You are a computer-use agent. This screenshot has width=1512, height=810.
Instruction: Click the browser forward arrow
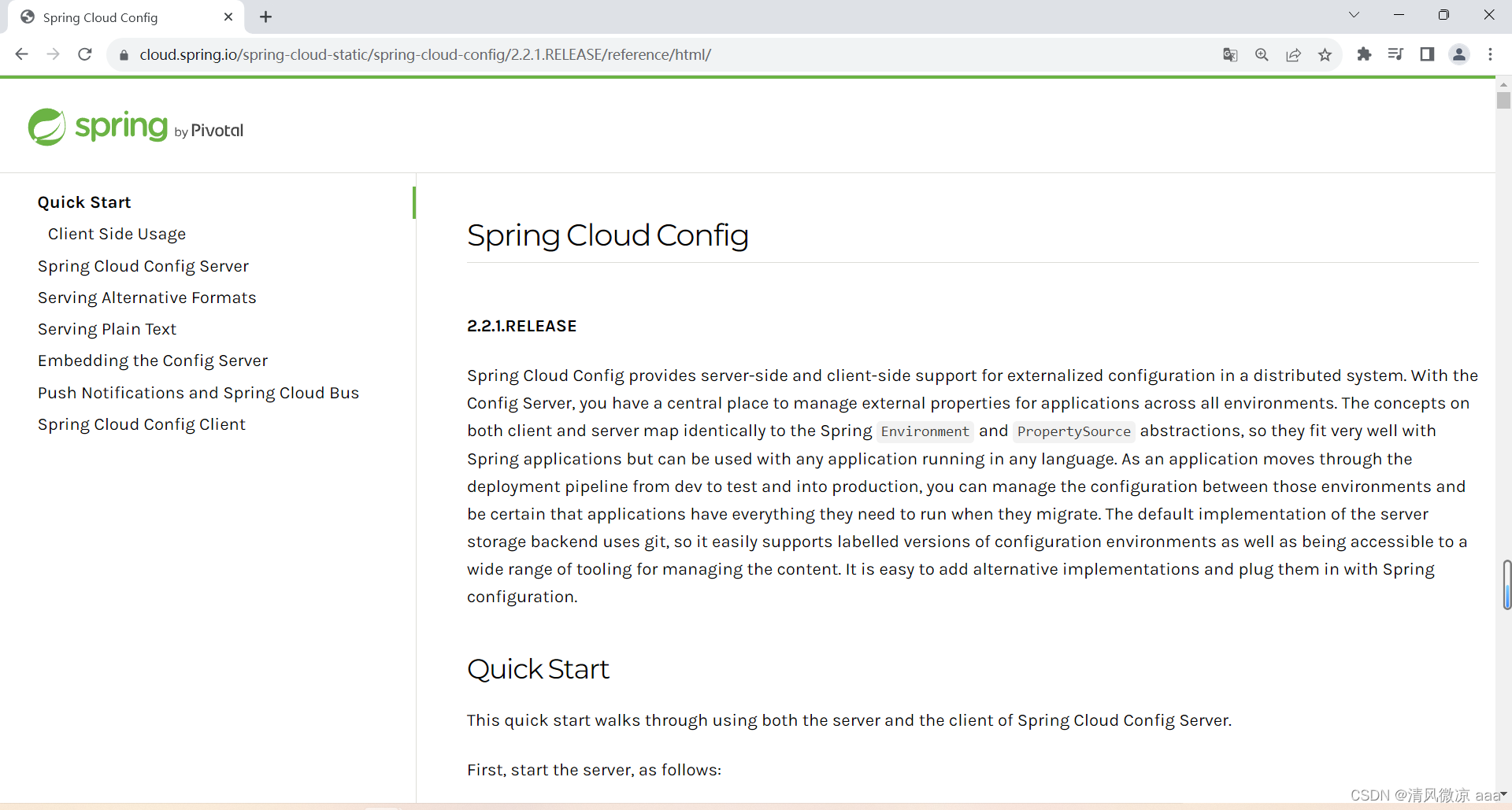point(53,54)
